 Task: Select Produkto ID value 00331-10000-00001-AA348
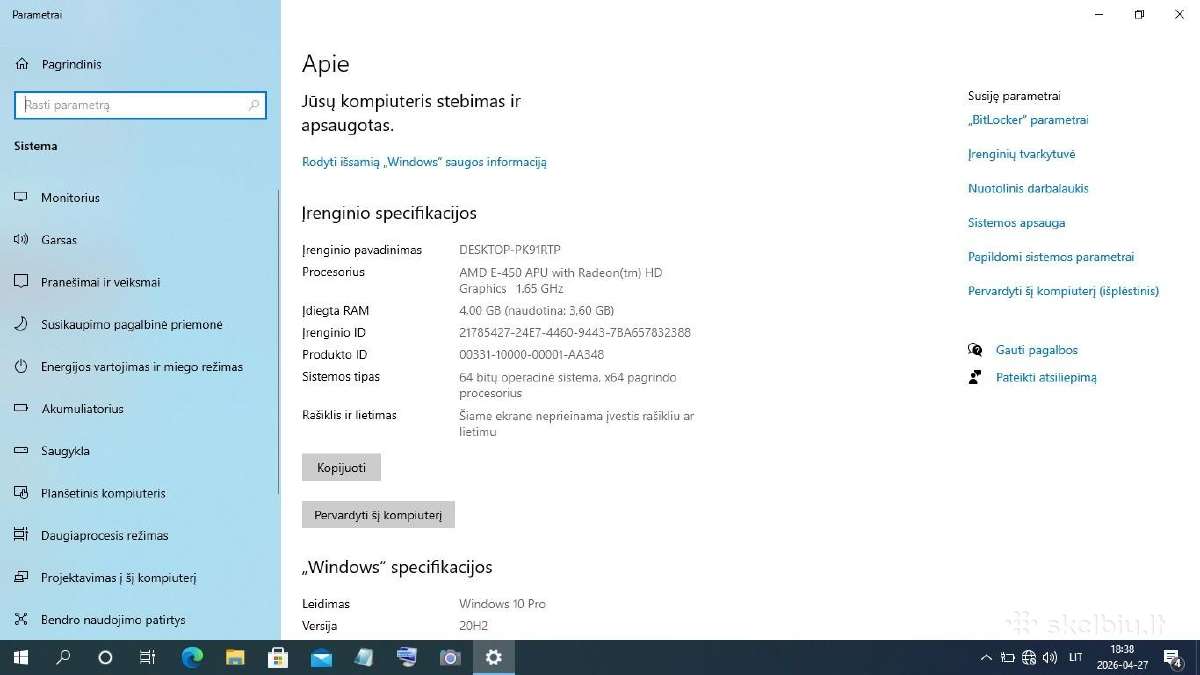pos(531,355)
